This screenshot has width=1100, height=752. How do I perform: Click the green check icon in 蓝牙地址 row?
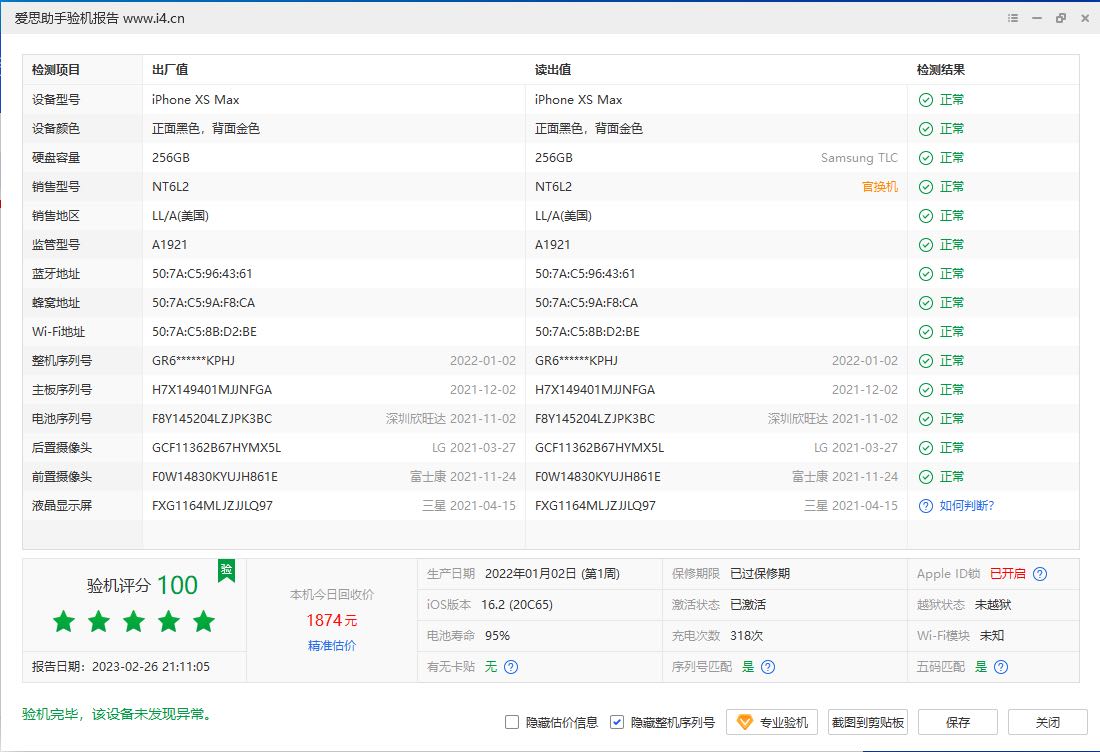pyautogui.click(x=926, y=274)
